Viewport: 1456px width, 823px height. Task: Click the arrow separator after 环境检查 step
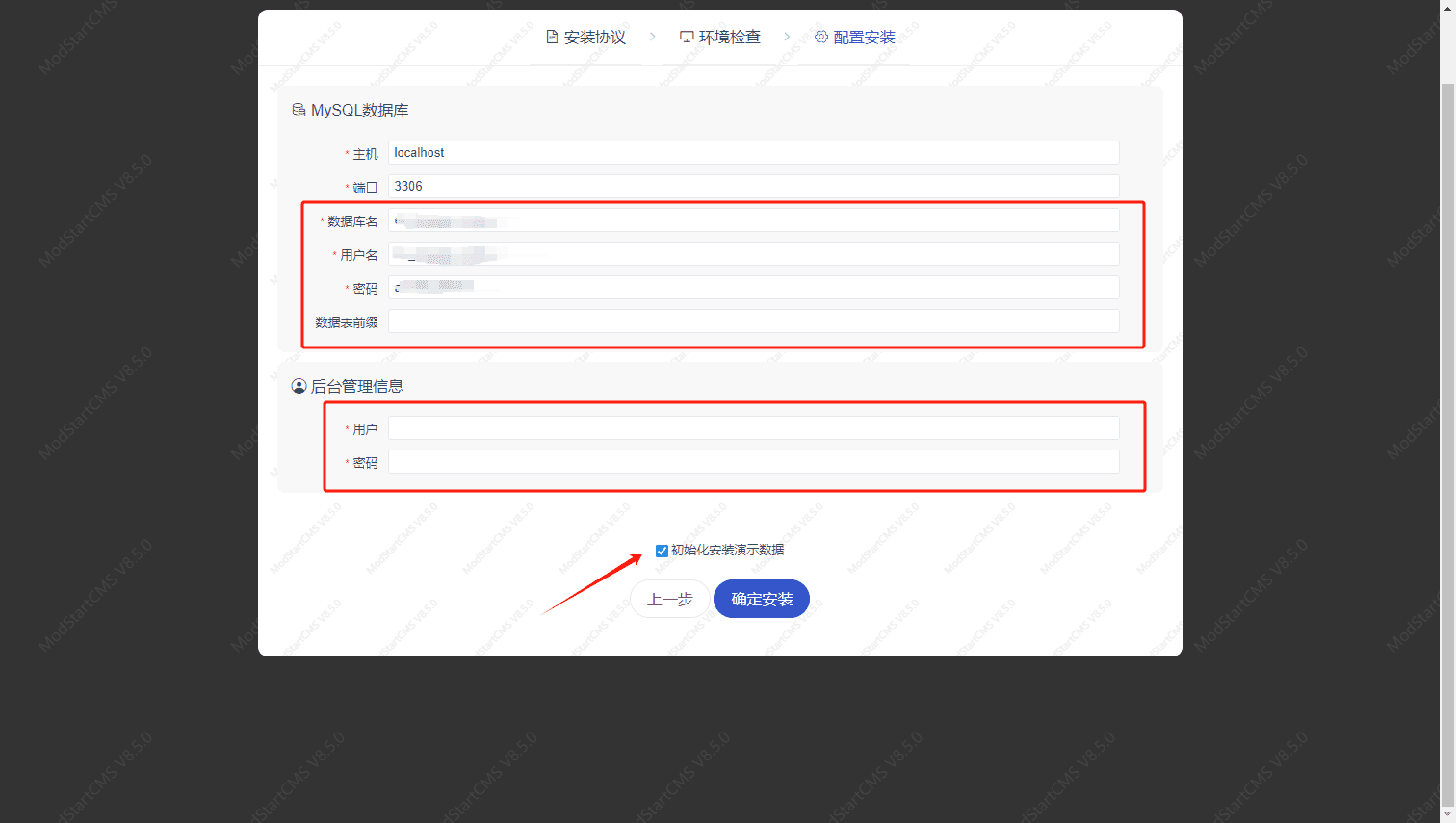coord(788,37)
